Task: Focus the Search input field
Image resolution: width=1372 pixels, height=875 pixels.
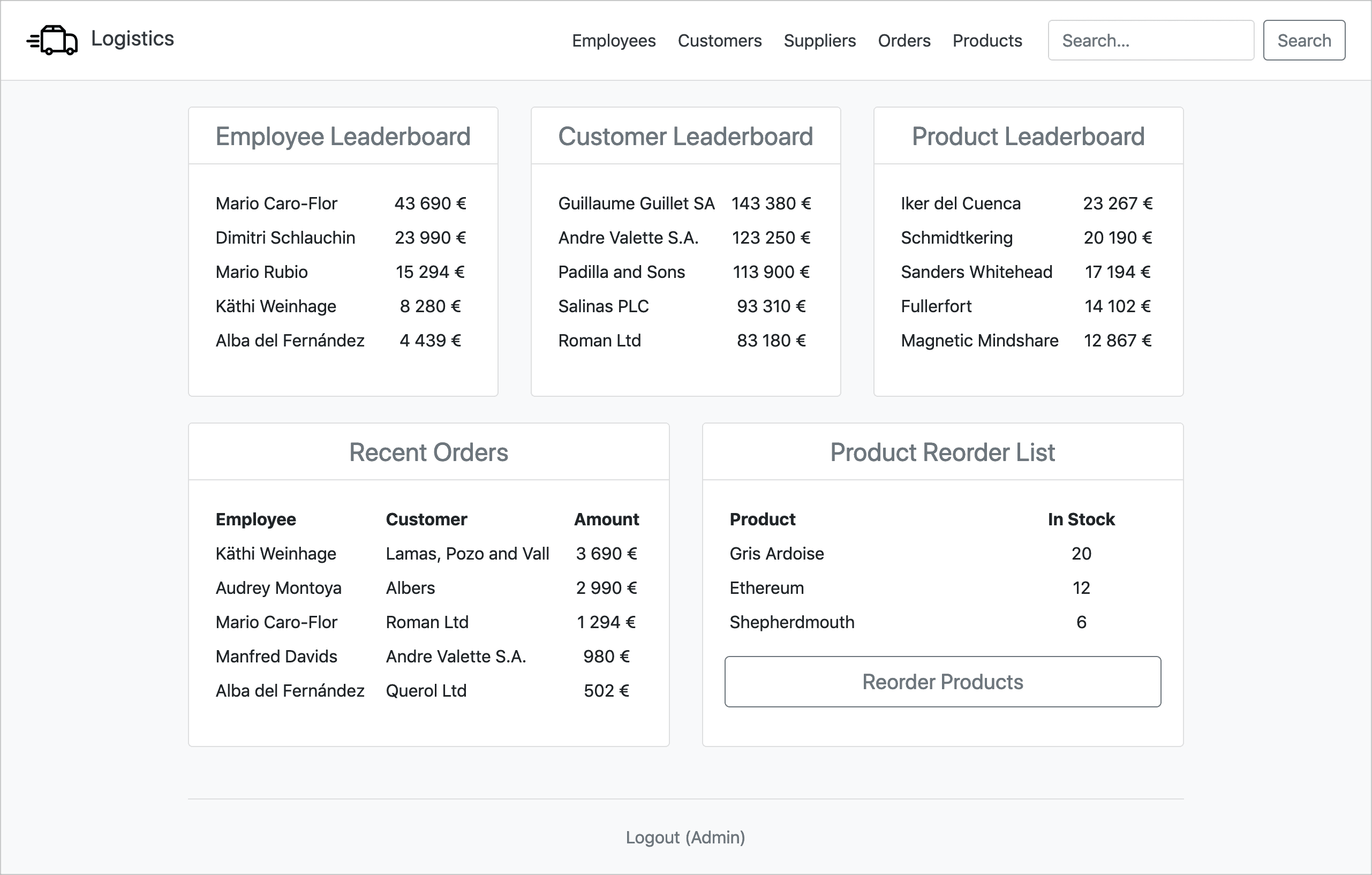Action: coord(1150,41)
